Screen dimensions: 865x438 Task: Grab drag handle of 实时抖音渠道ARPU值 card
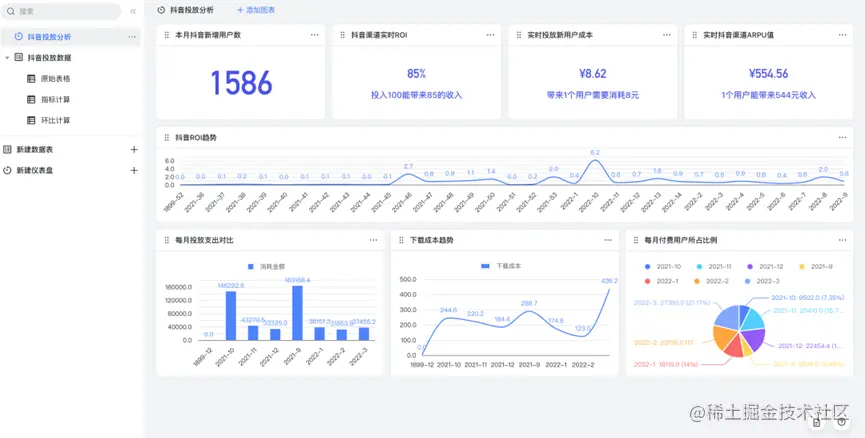[695, 35]
